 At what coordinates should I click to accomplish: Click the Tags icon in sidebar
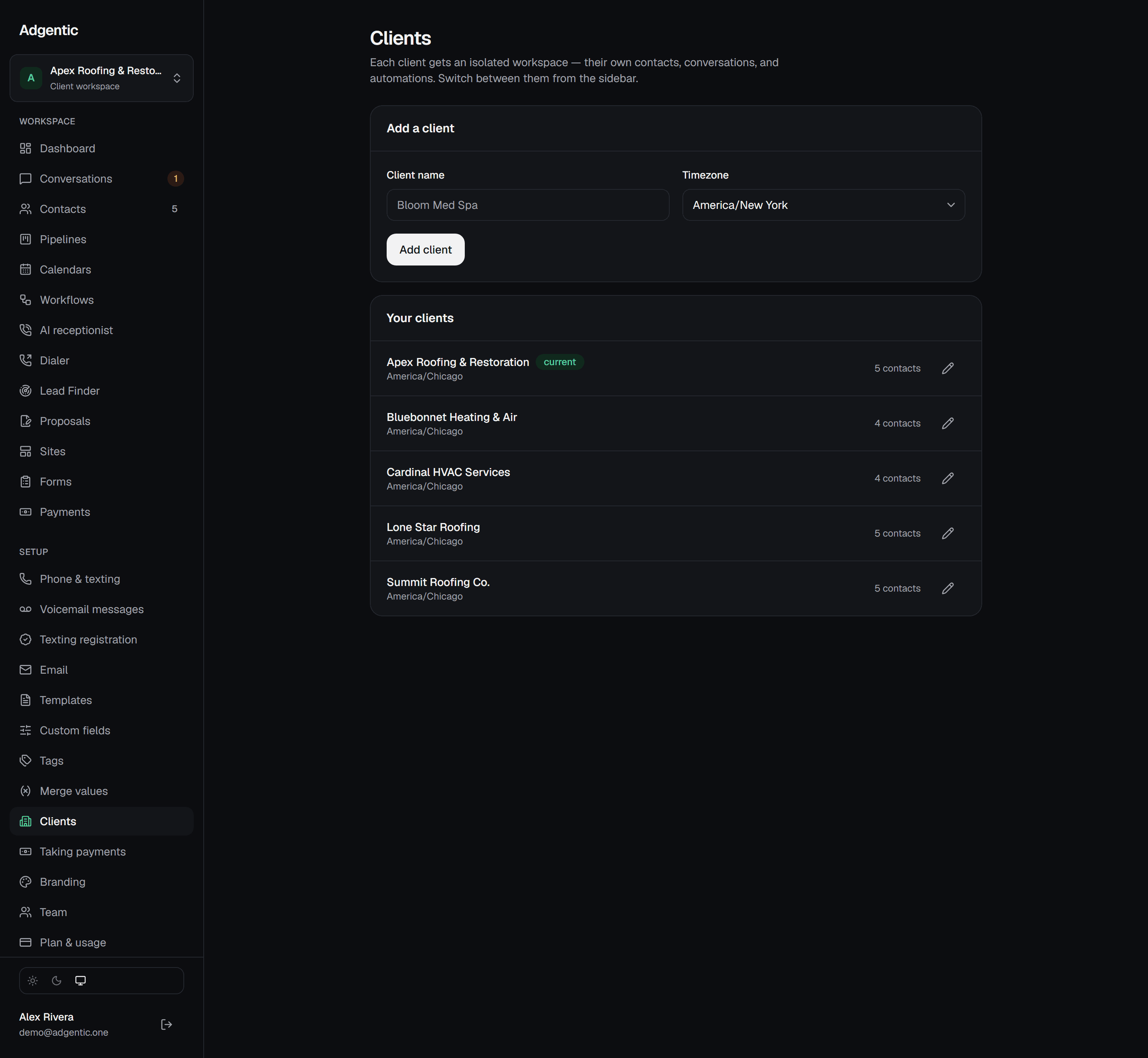click(x=26, y=761)
